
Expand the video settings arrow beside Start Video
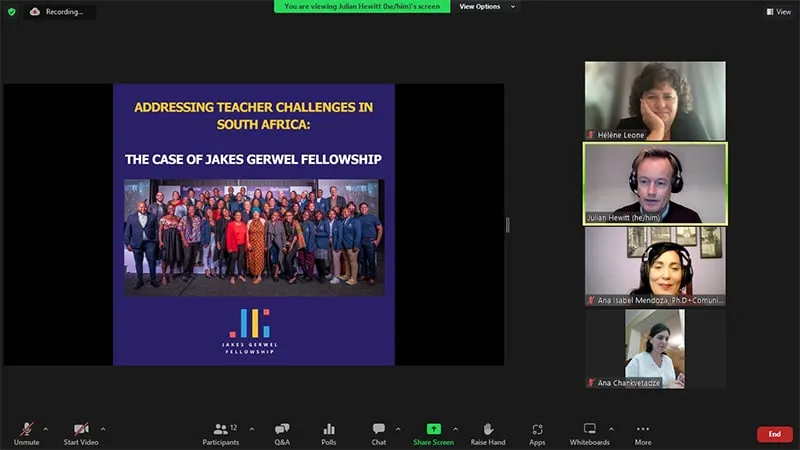(x=103, y=428)
